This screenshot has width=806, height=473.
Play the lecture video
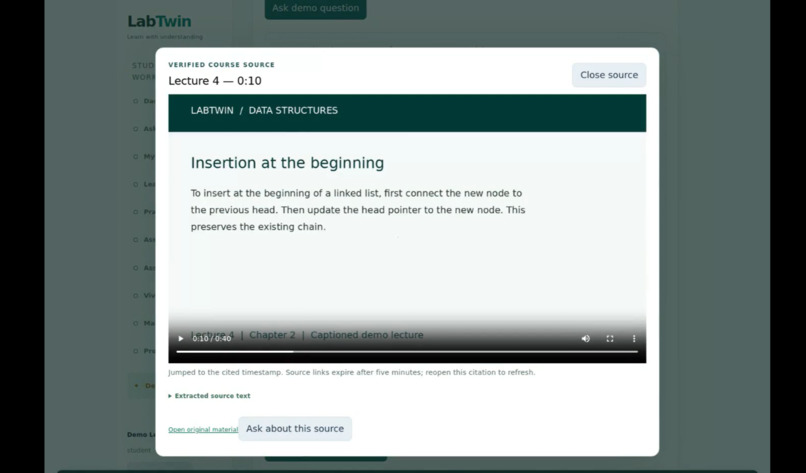click(x=180, y=338)
